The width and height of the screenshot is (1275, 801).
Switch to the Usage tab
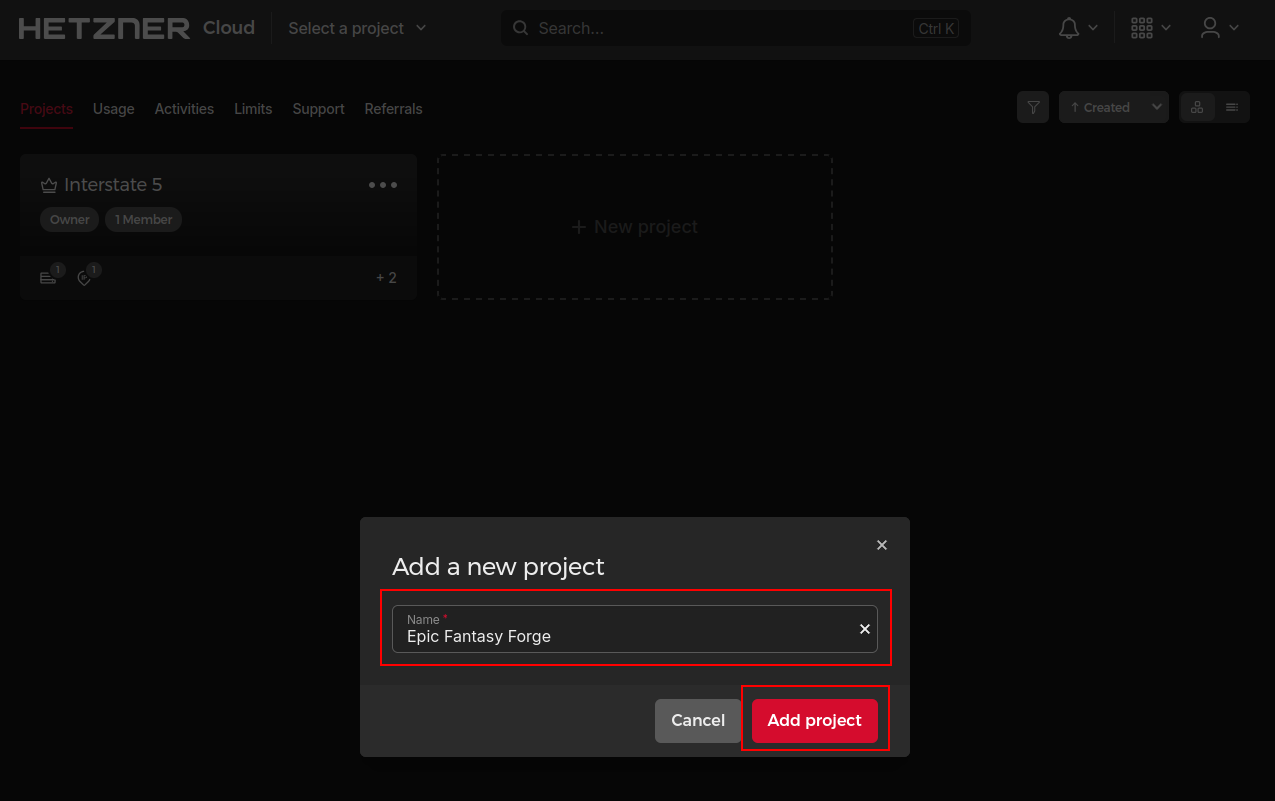click(x=113, y=109)
